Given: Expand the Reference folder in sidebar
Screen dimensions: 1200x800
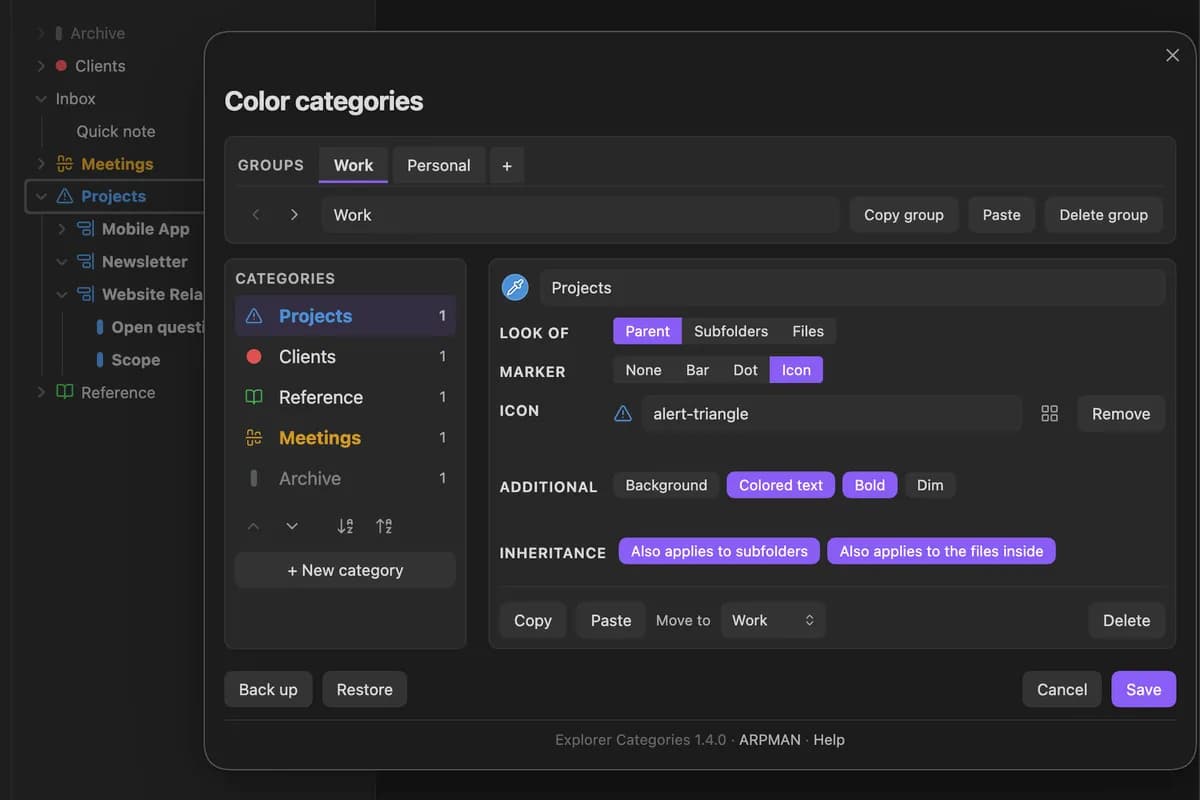Looking at the screenshot, I should [x=41, y=392].
